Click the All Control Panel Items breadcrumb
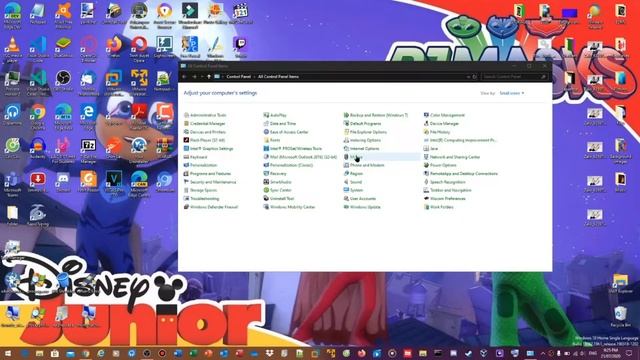Screen dimensions: 640x360 tap(278, 76)
